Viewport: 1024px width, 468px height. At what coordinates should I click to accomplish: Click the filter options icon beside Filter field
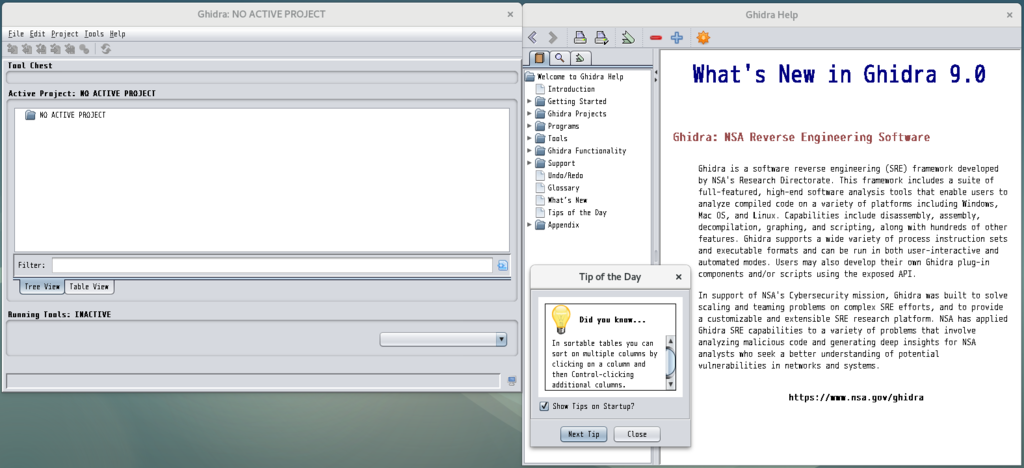pyautogui.click(x=502, y=265)
